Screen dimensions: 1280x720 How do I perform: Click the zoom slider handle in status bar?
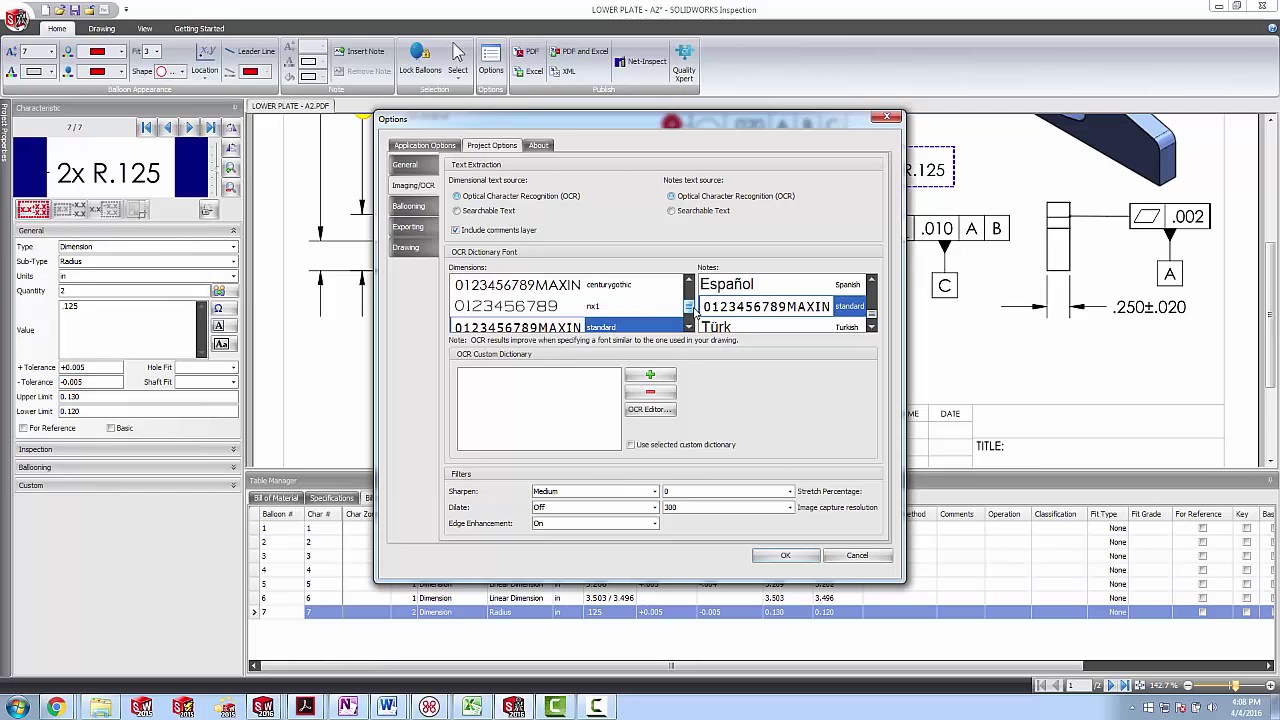click(1235, 685)
